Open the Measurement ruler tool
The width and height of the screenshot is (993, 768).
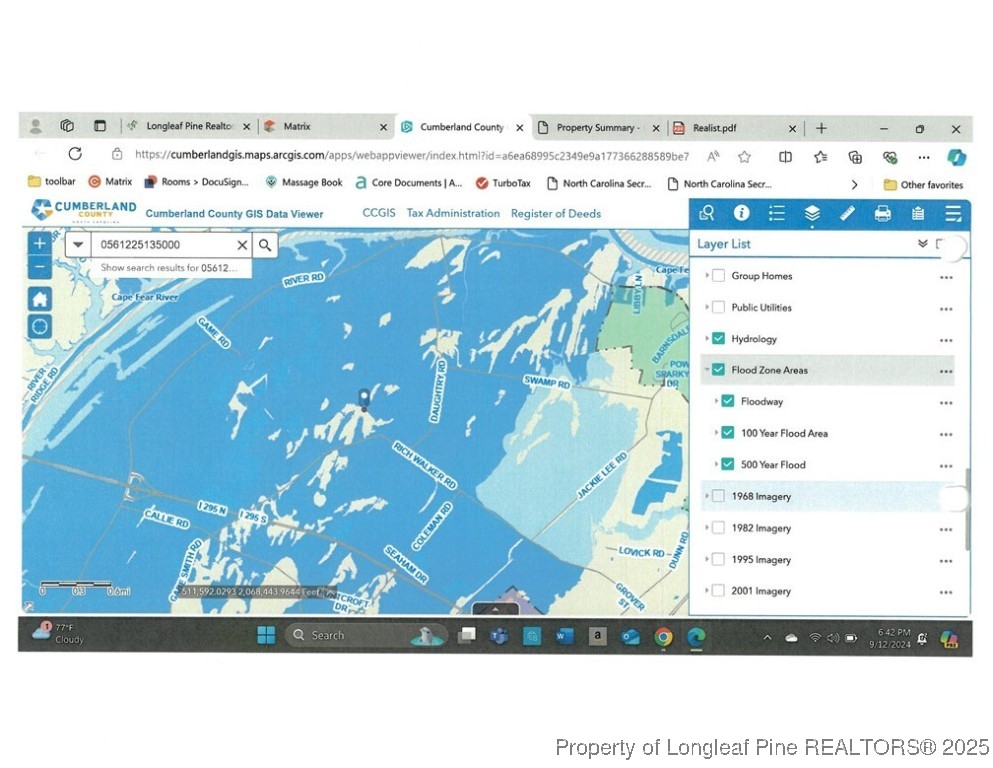(x=847, y=213)
